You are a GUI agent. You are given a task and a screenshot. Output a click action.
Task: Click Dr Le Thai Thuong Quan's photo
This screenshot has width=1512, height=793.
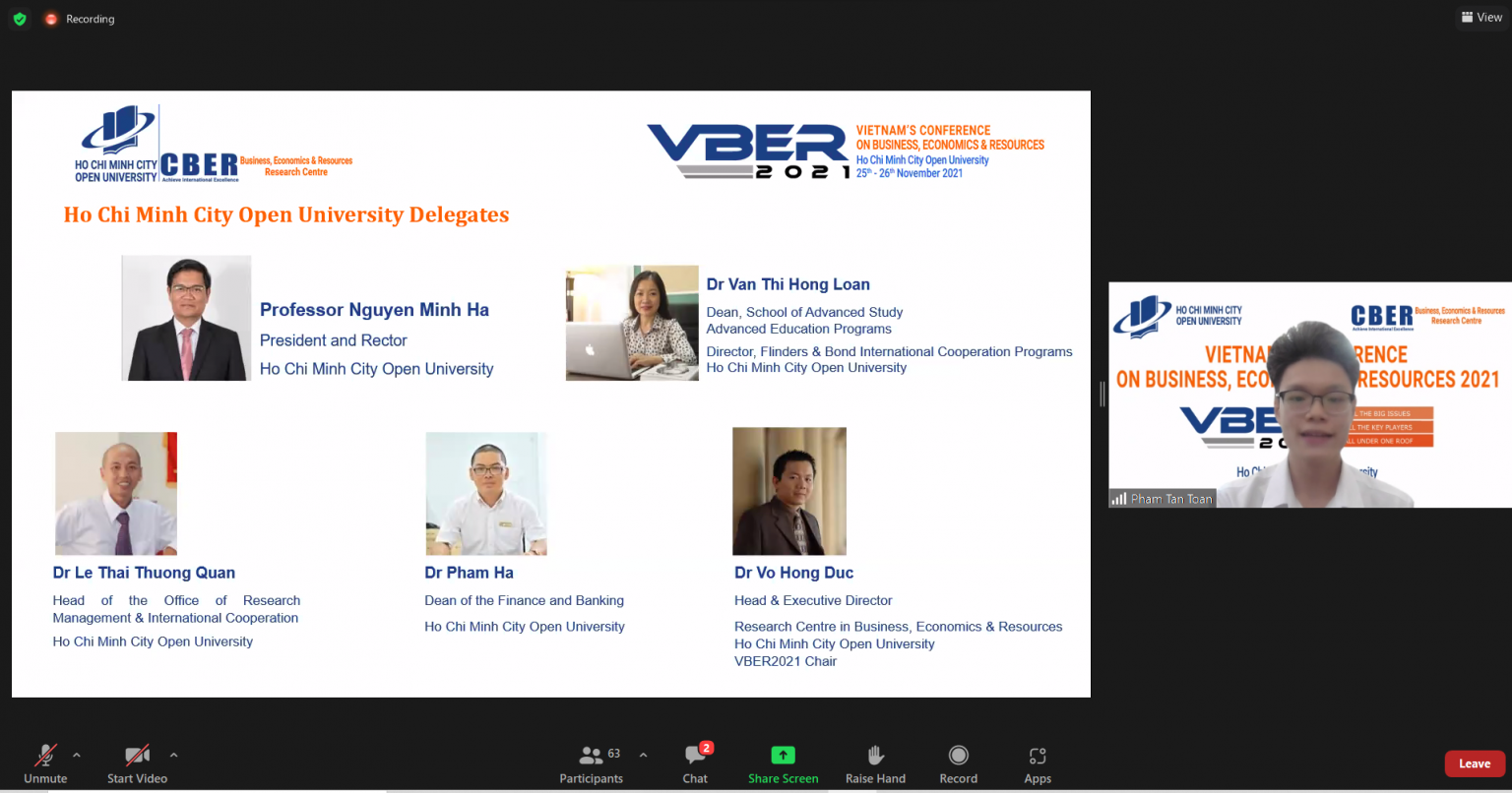(x=116, y=494)
